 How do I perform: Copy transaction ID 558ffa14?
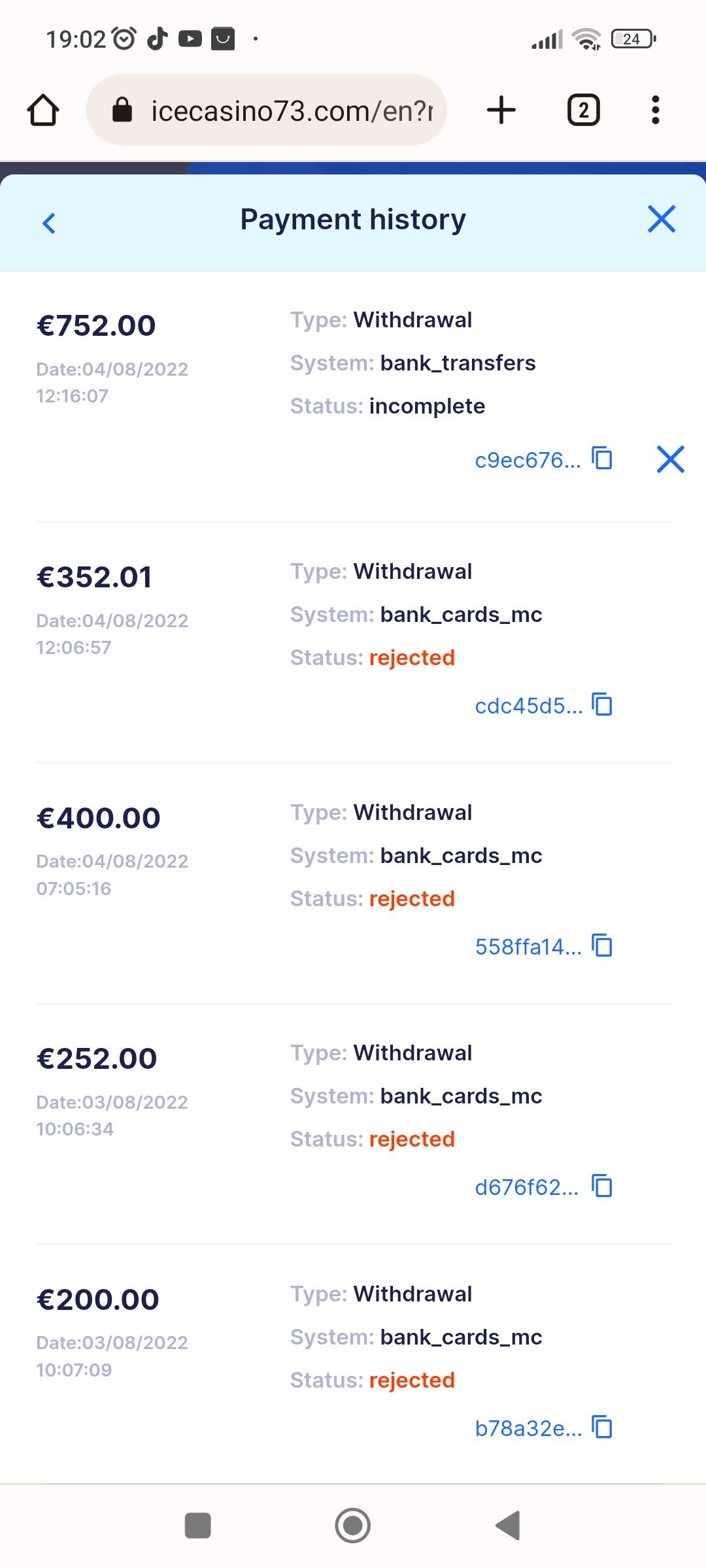coord(601,945)
